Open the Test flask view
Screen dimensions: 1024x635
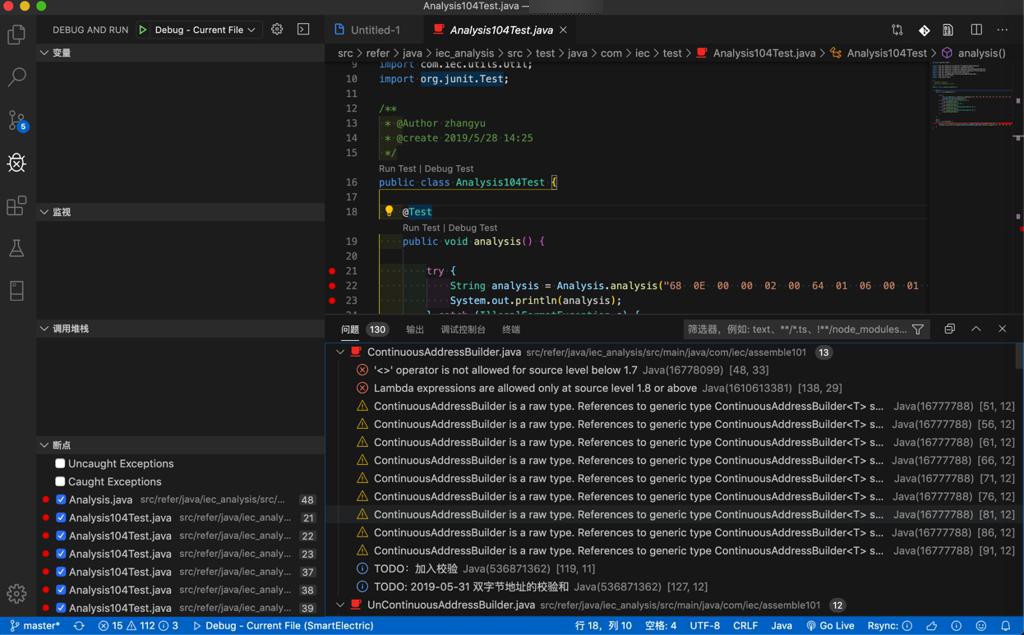[x=16, y=248]
